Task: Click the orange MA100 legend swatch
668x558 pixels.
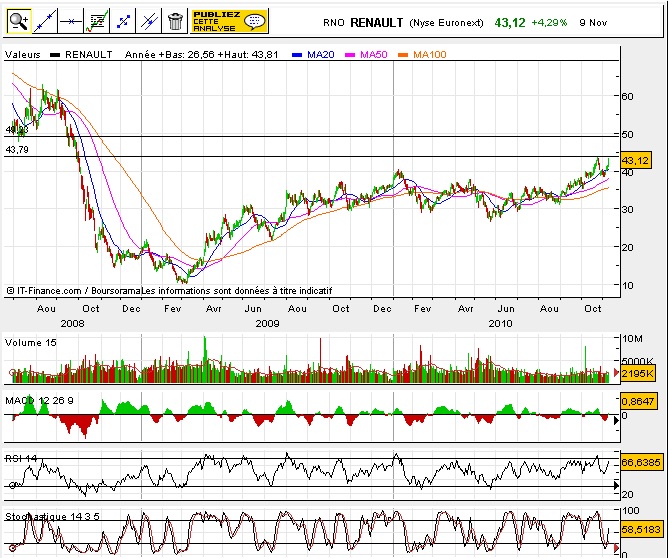Action: [x=403, y=55]
